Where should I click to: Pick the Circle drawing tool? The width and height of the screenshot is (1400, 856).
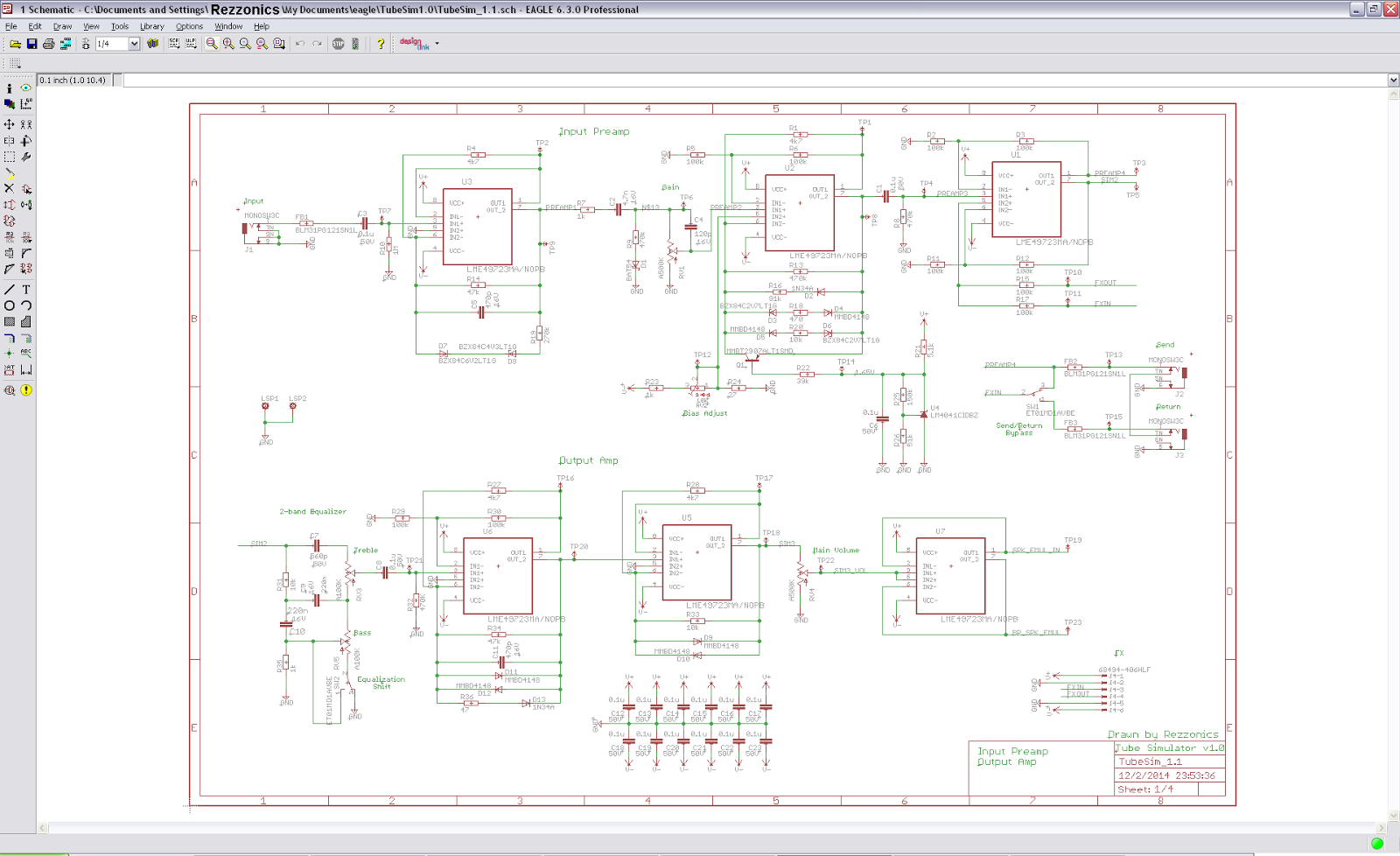click(x=9, y=305)
